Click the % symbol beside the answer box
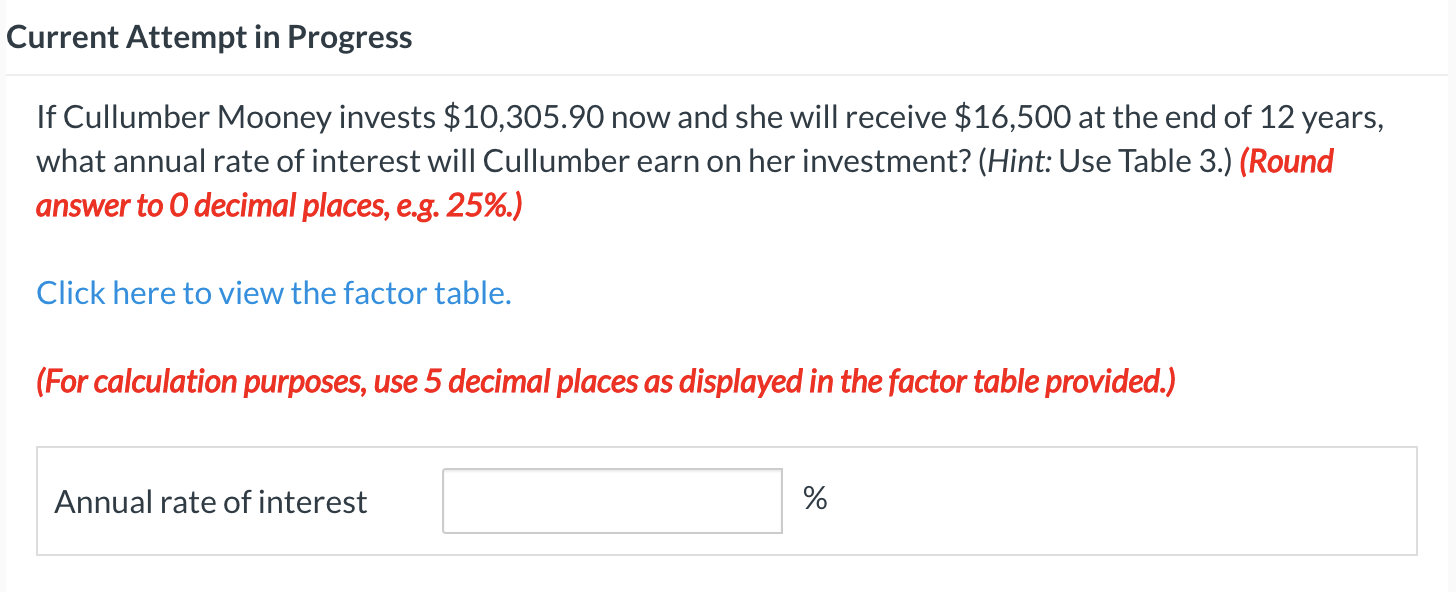The width and height of the screenshot is (1456, 592). (814, 500)
